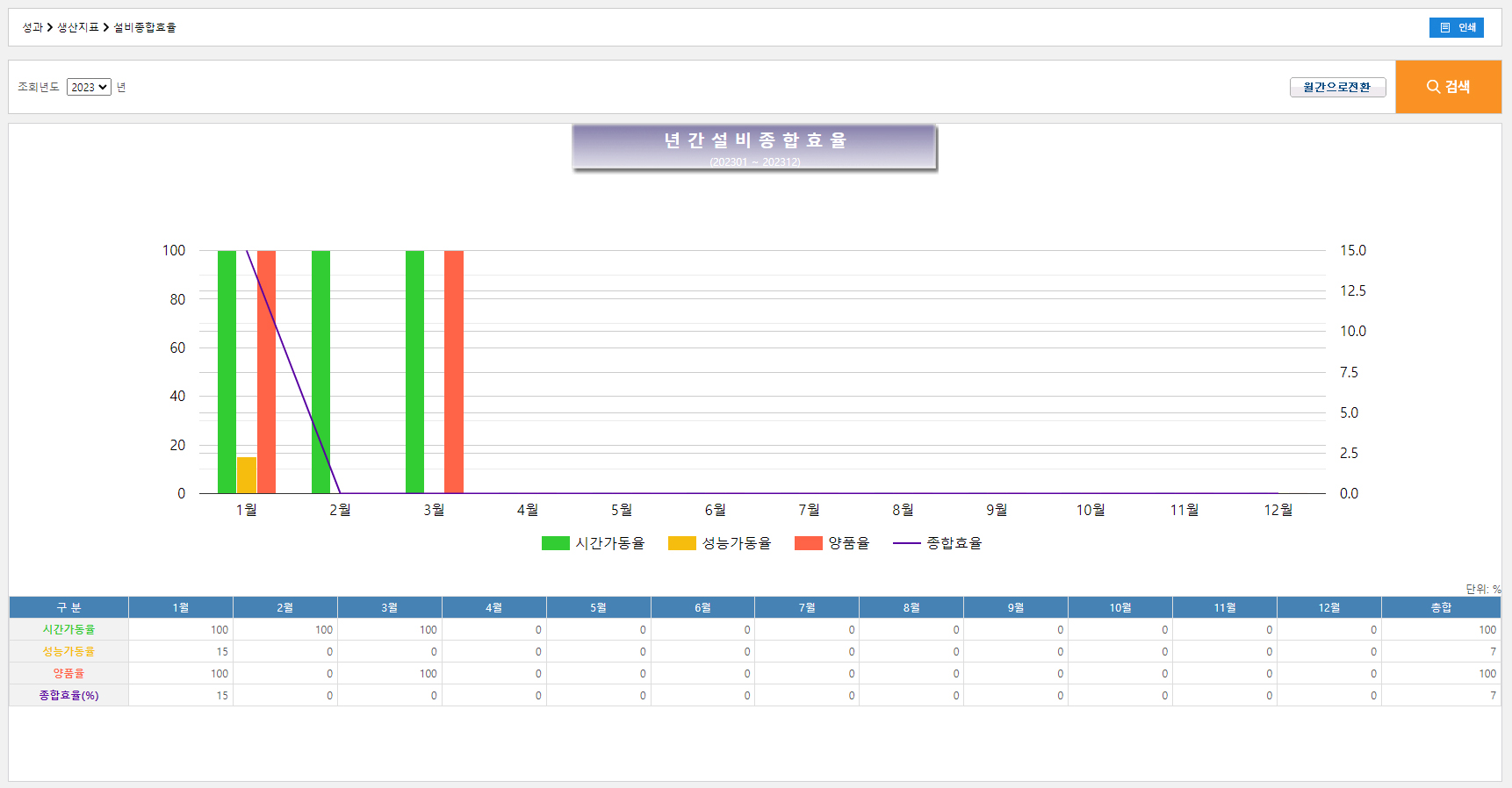
Task: Click the yellow January performance bar
Action: 246,475
